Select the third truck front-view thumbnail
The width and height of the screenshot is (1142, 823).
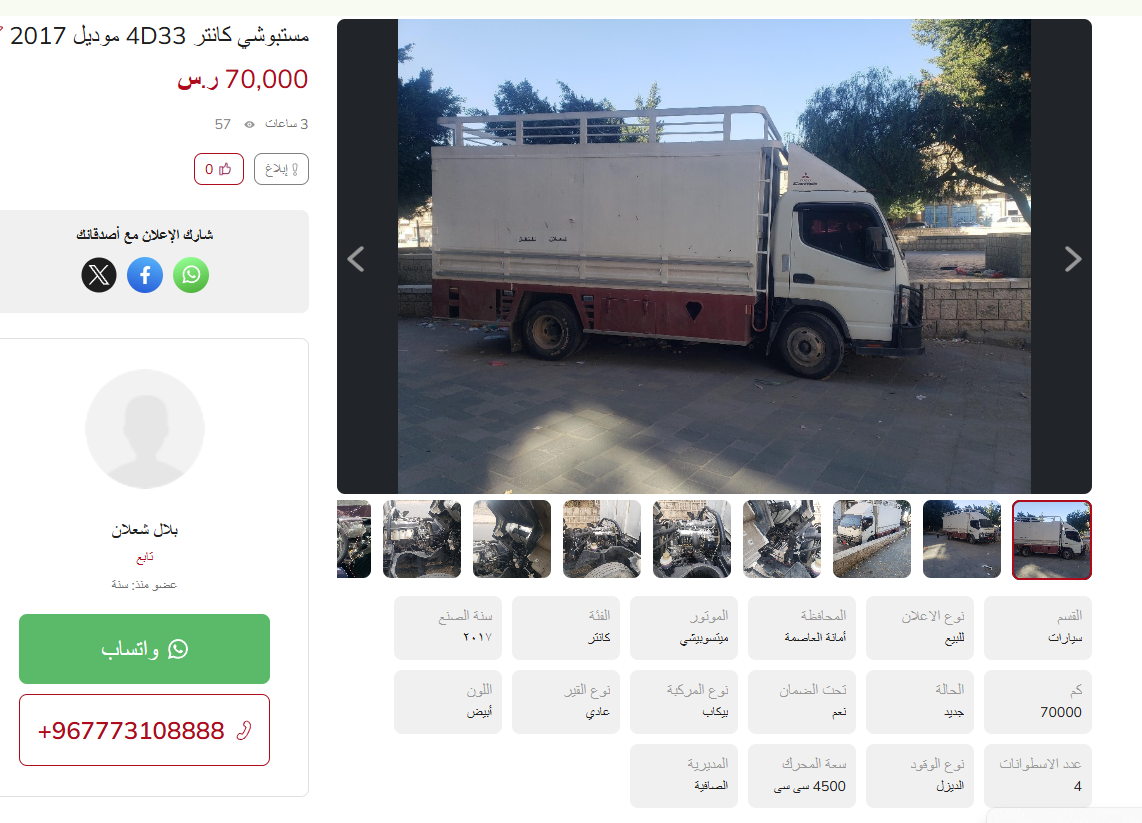pos(872,539)
